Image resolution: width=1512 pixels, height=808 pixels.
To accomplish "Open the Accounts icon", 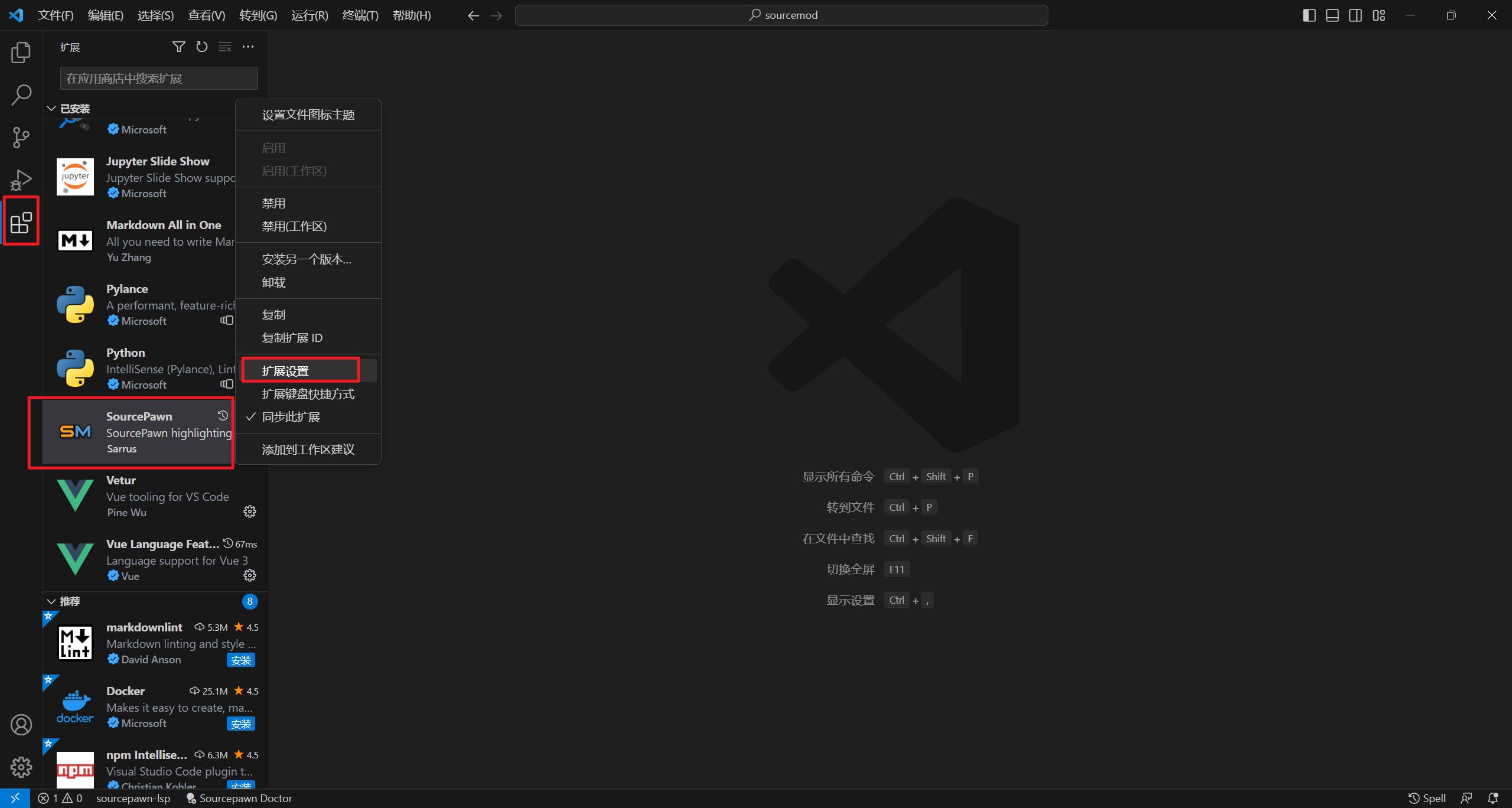I will click(21, 725).
